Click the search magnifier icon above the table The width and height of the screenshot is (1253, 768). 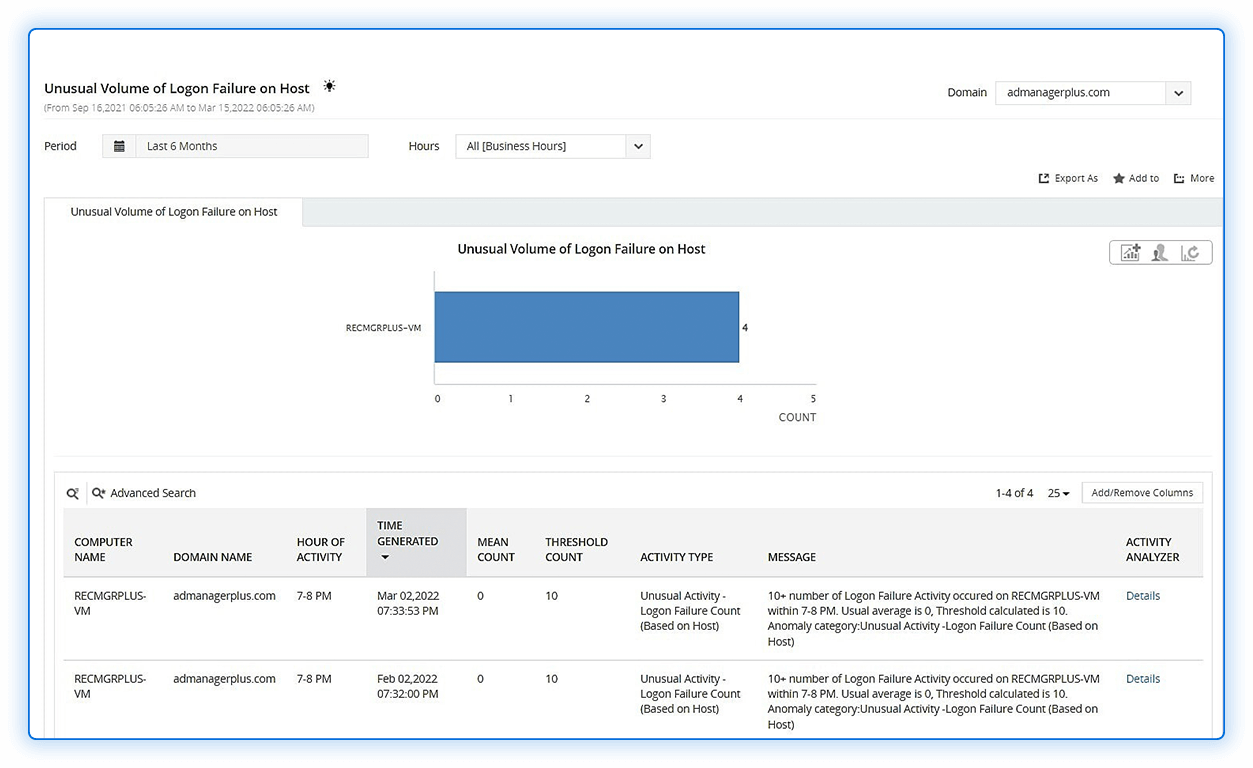[x=71, y=493]
